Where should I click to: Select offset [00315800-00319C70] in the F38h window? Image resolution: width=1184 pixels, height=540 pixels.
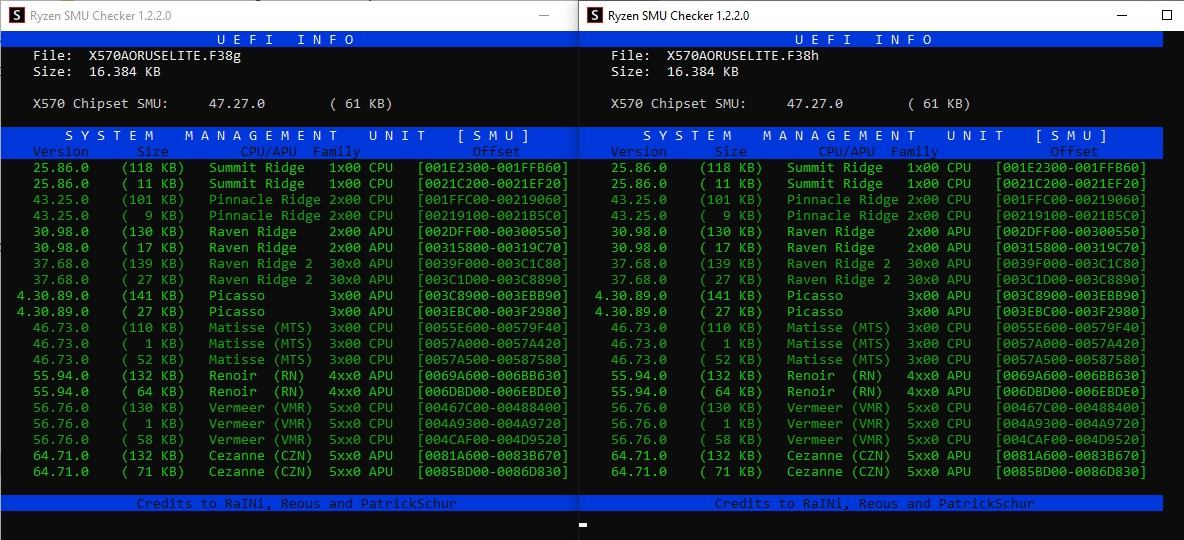click(1071, 248)
